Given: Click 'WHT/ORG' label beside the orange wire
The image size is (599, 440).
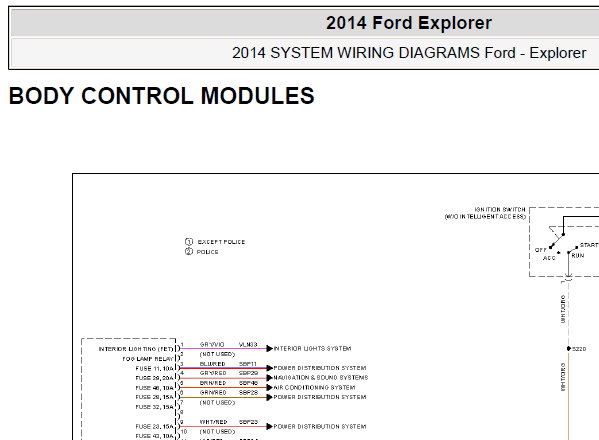Looking at the screenshot, I should pyautogui.click(x=563, y=377).
